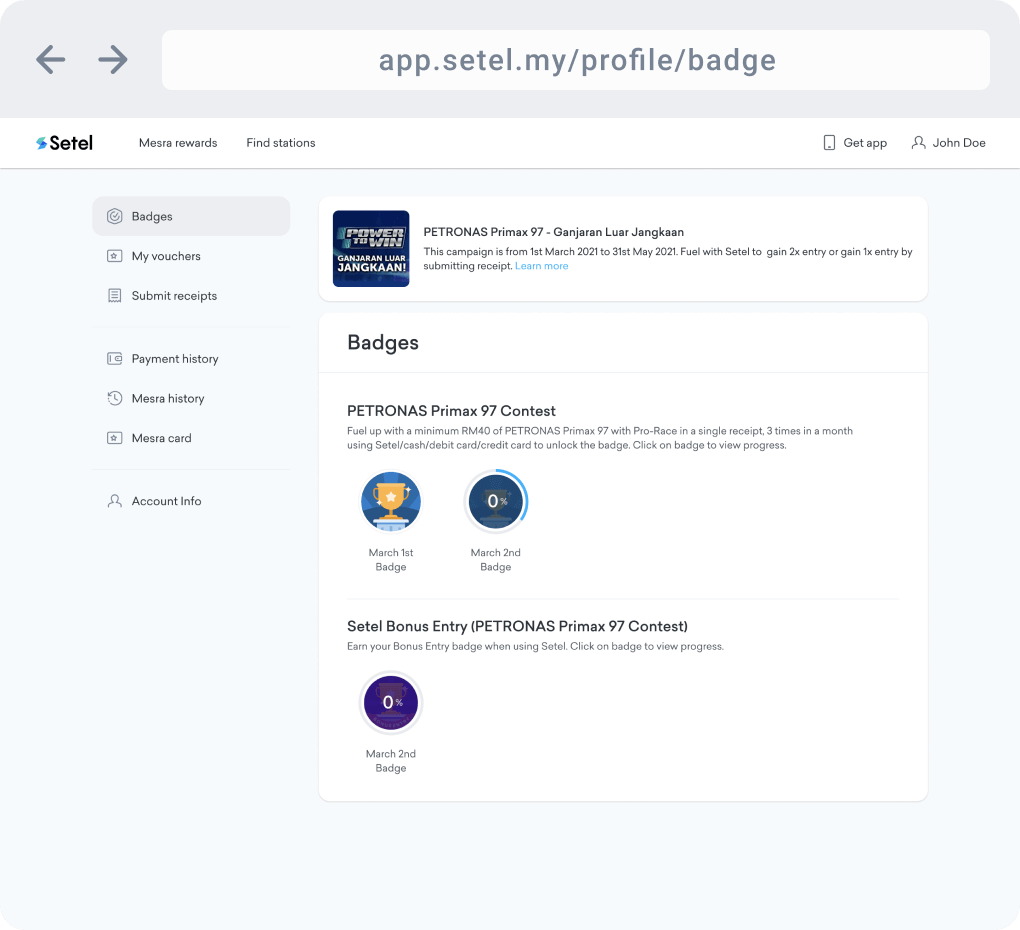The height and width of the screenshot is (930, 1020).
Task: Click the March 2nd Badge label under the Primax 97 Contest
Action: coord(496,560)
